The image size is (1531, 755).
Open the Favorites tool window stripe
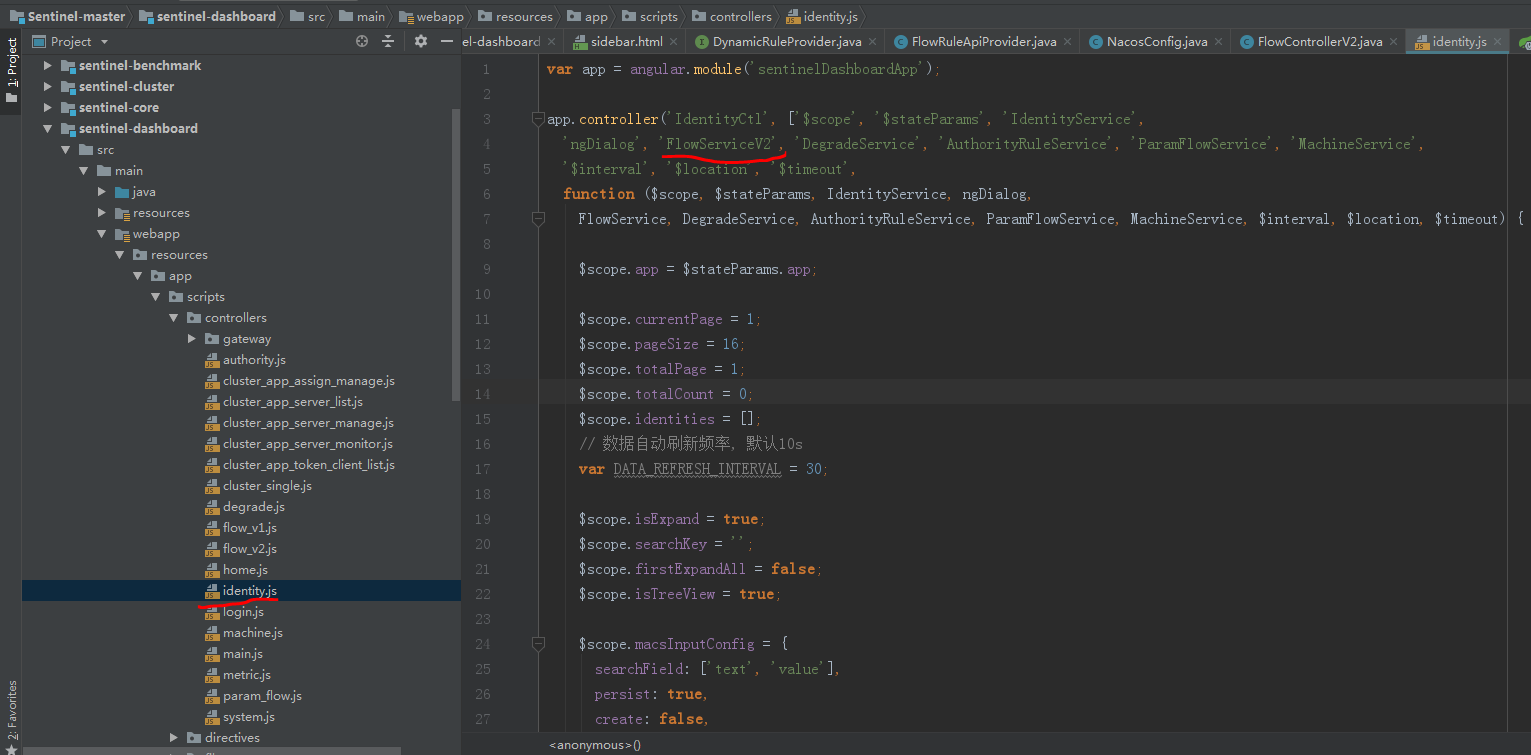click(12, 710)
